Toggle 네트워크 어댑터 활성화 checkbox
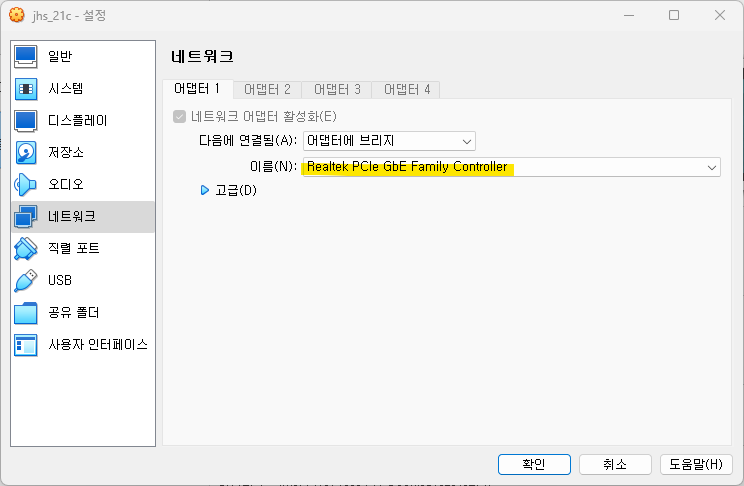This screenshot has height=486, width=744. tap(179, 116)
